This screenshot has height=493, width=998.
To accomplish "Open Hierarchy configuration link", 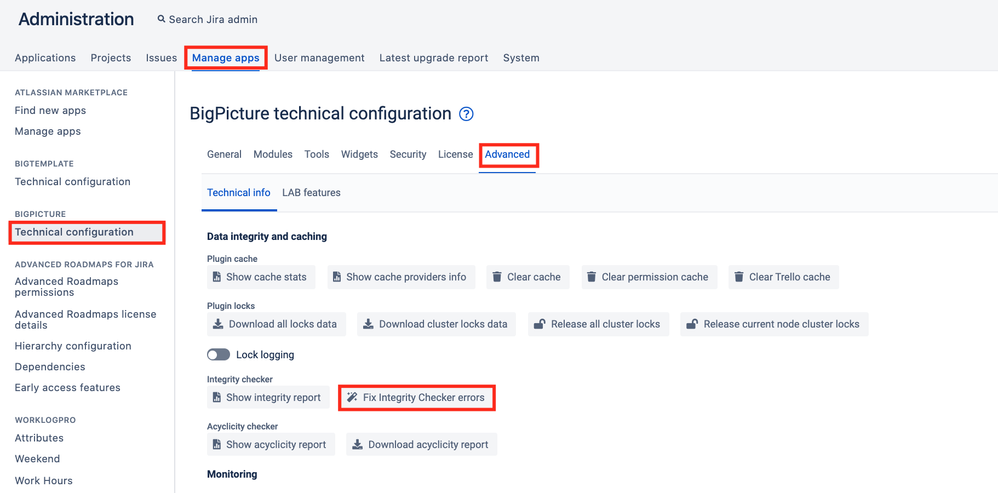I will coord(73,347).
